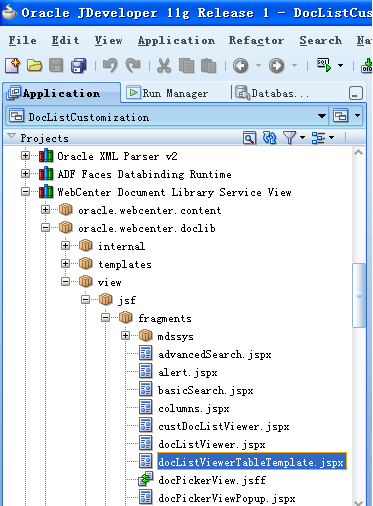Open the Refactor menu
This screenshot has width=373, height=506.
pyautogui.click(x=256, y=40)
